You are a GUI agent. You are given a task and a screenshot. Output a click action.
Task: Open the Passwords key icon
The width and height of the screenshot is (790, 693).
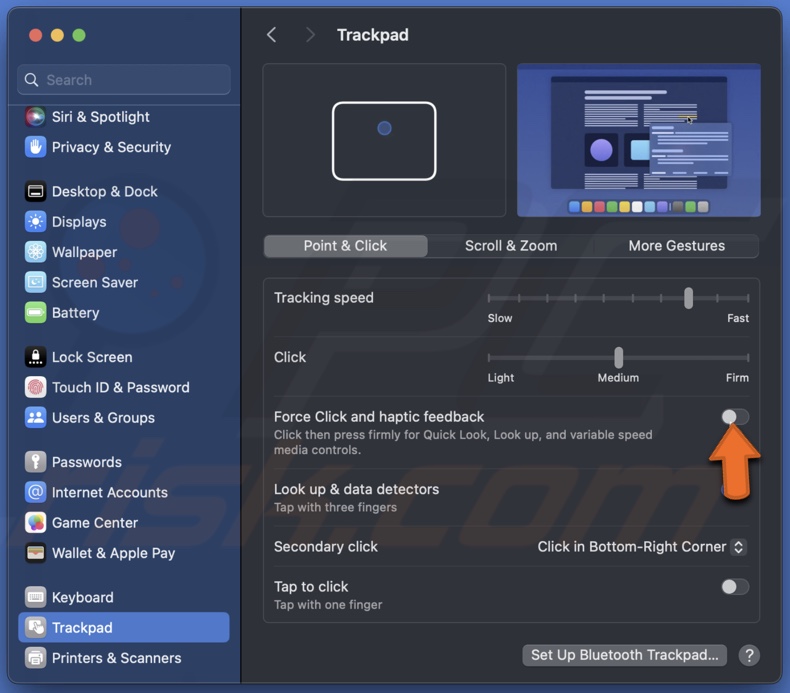click(35, 462)
